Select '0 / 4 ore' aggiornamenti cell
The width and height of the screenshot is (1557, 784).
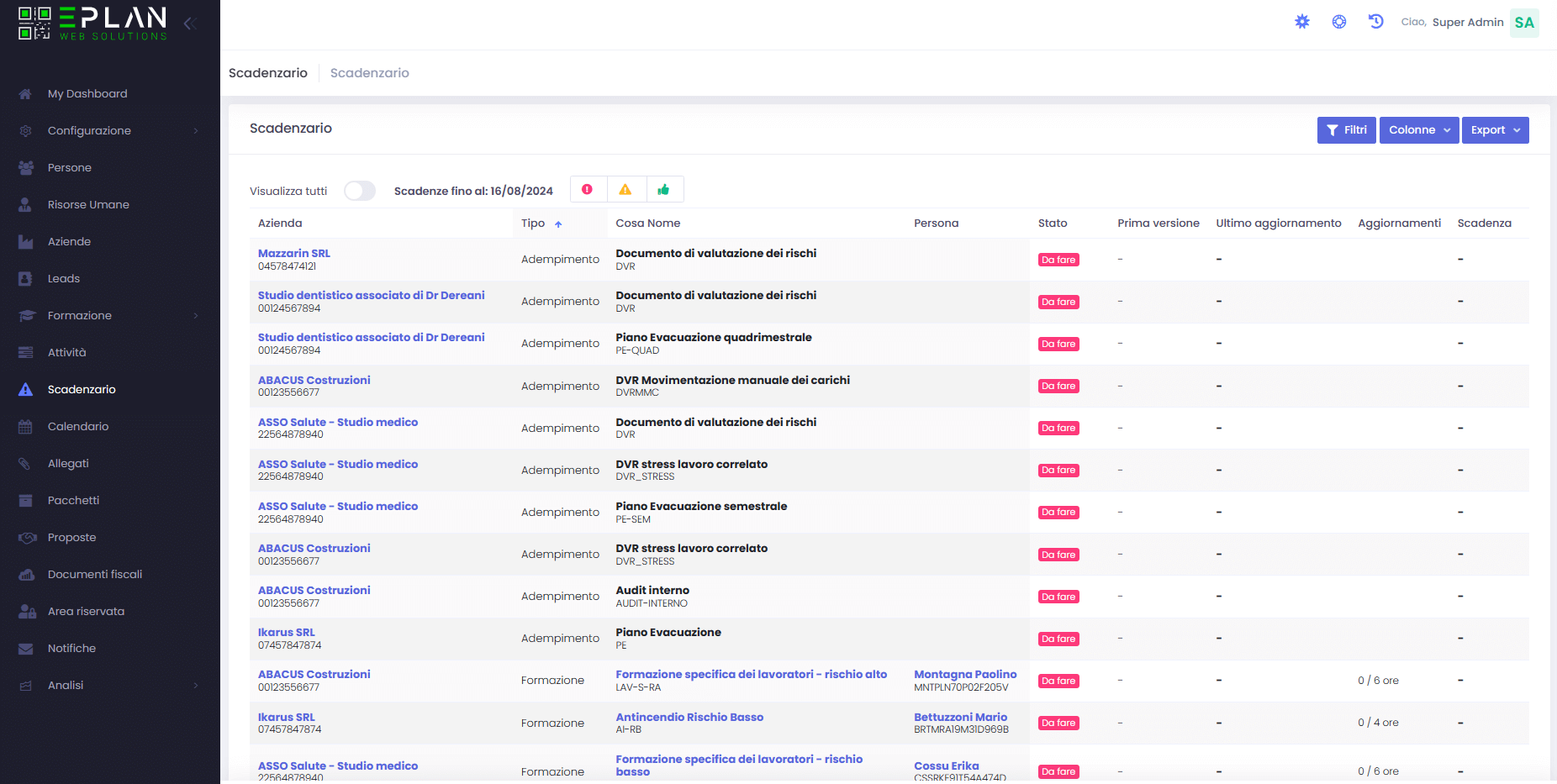1378,723
